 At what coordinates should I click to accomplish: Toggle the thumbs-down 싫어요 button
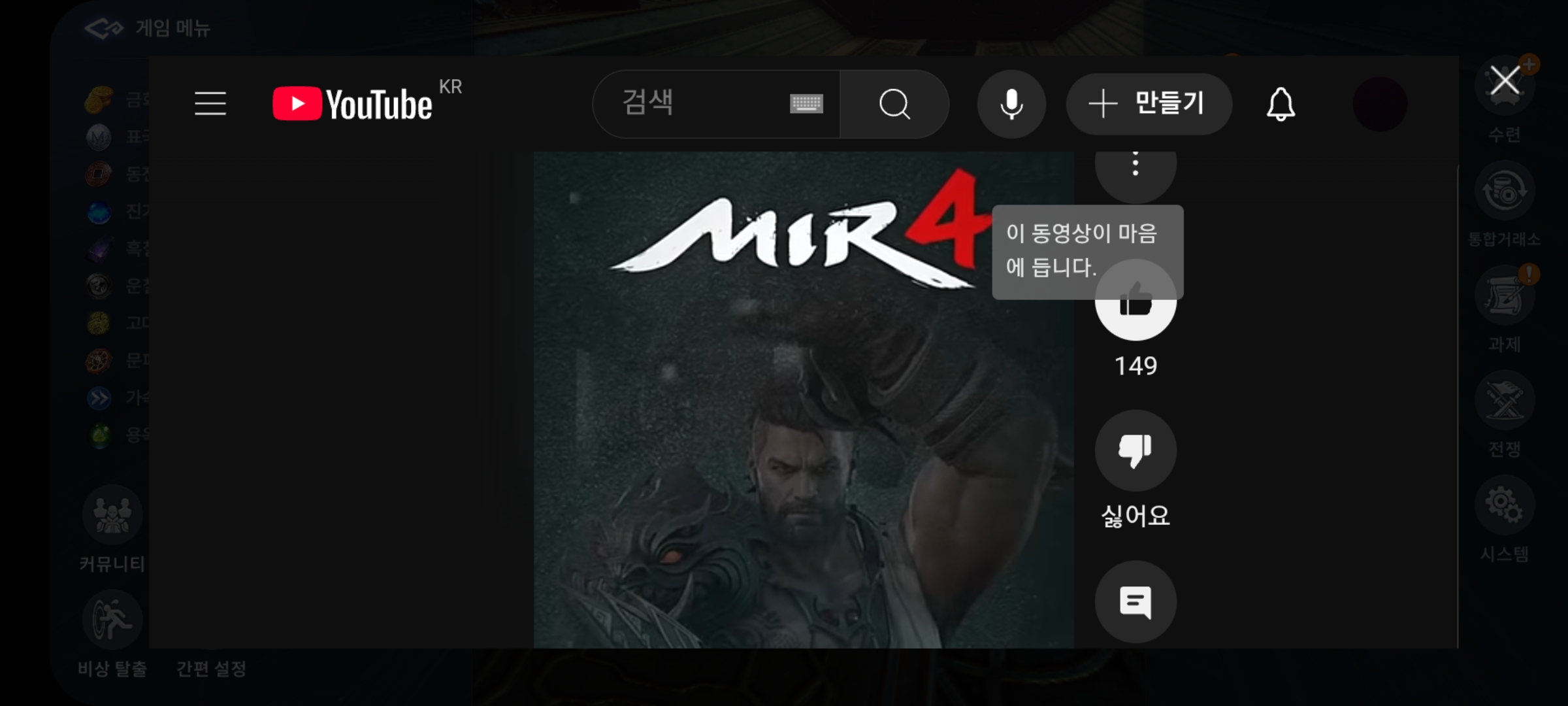1135,450
